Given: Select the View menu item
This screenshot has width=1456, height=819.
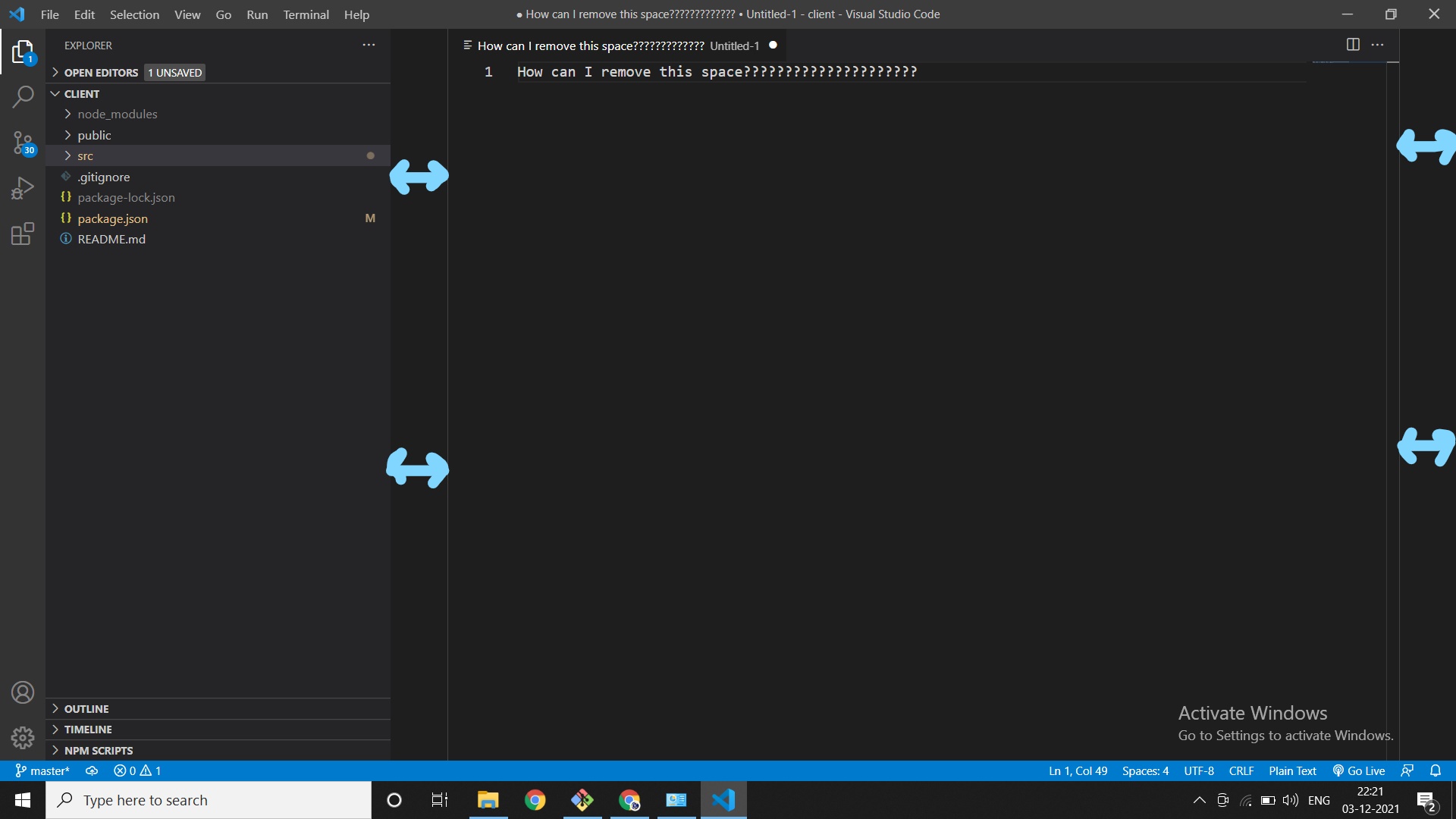Looking at the screenshot, I should click(186, 13).
